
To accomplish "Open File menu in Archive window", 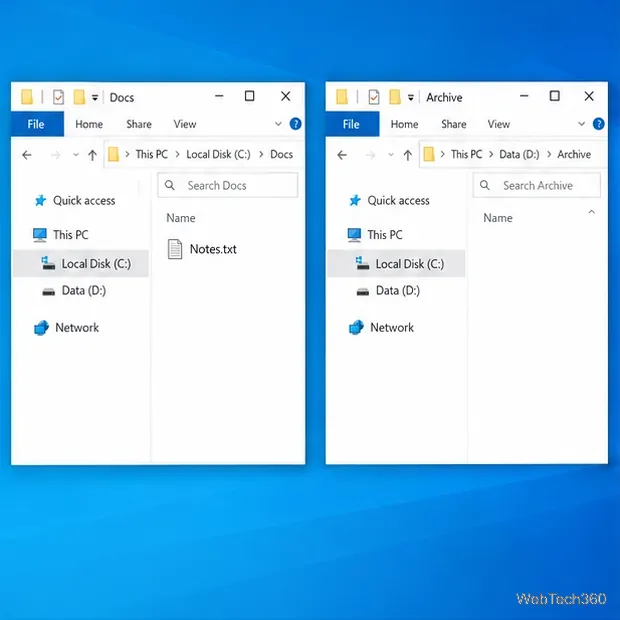I will coord(352,124).
